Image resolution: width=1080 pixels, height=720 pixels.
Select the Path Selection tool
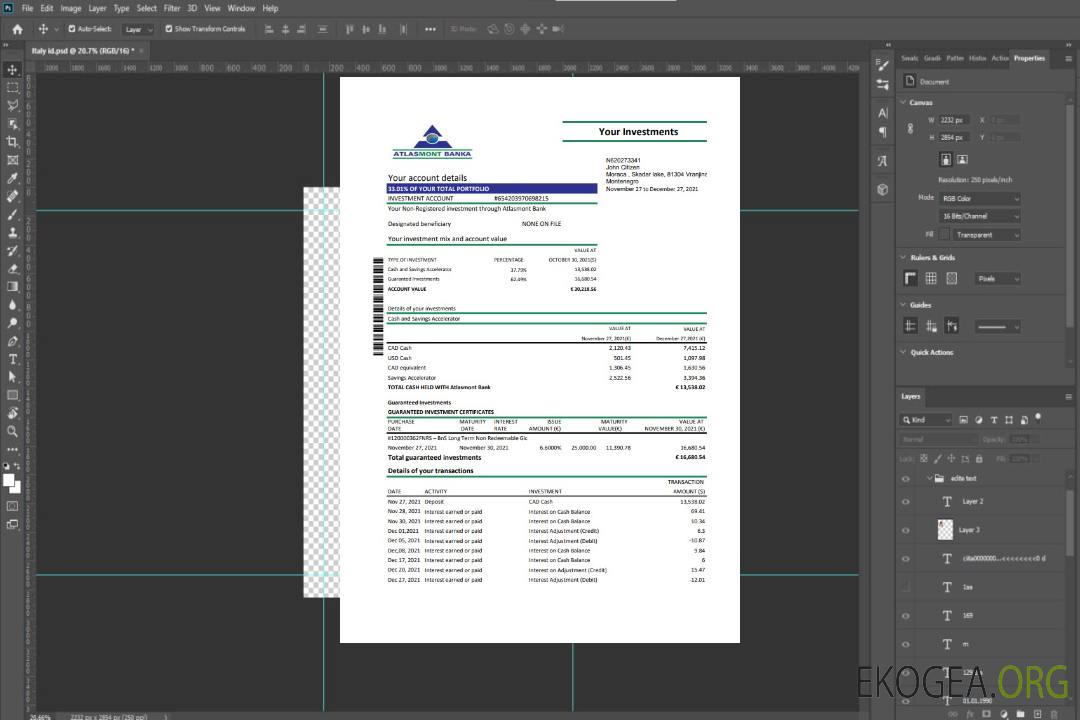(x=12, y=377)
